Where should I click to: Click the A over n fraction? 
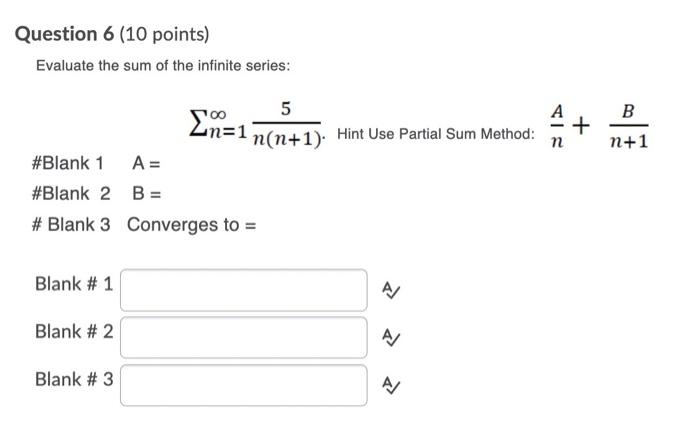pos(557,125)
